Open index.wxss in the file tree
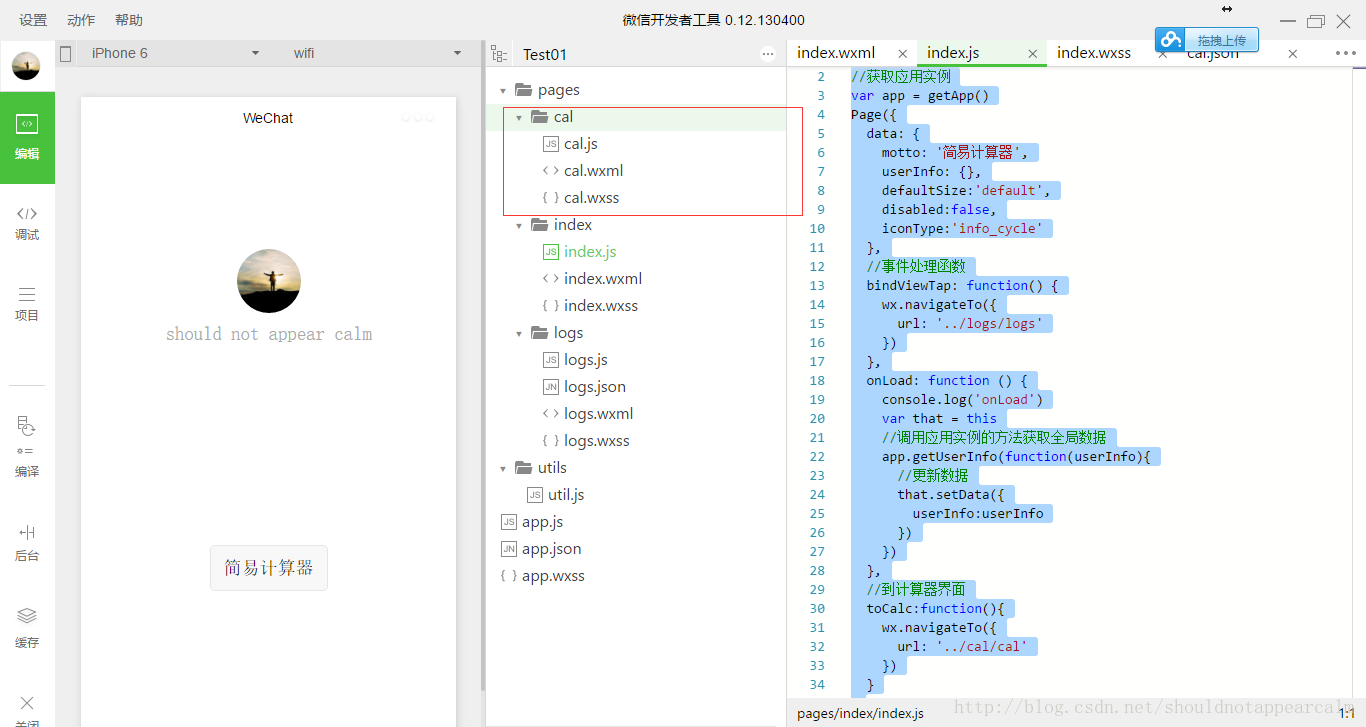Viewport: 1366px width, 727px height. [601, 306]
